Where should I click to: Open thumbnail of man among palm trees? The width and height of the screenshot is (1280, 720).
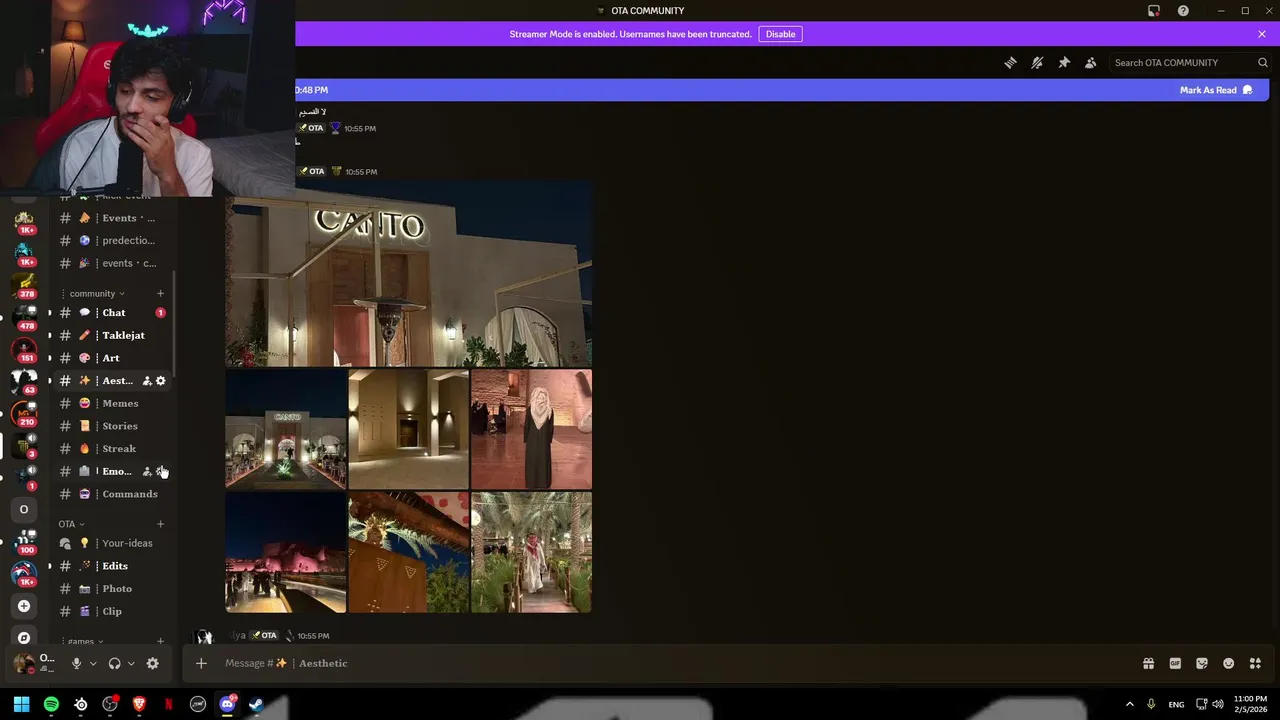531,552
